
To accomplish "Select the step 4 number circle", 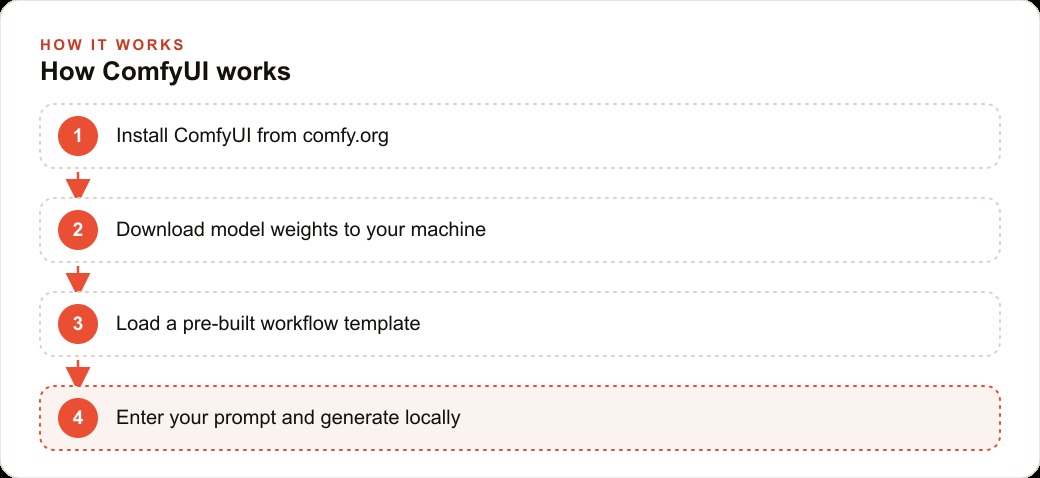I will click(78, 418).
